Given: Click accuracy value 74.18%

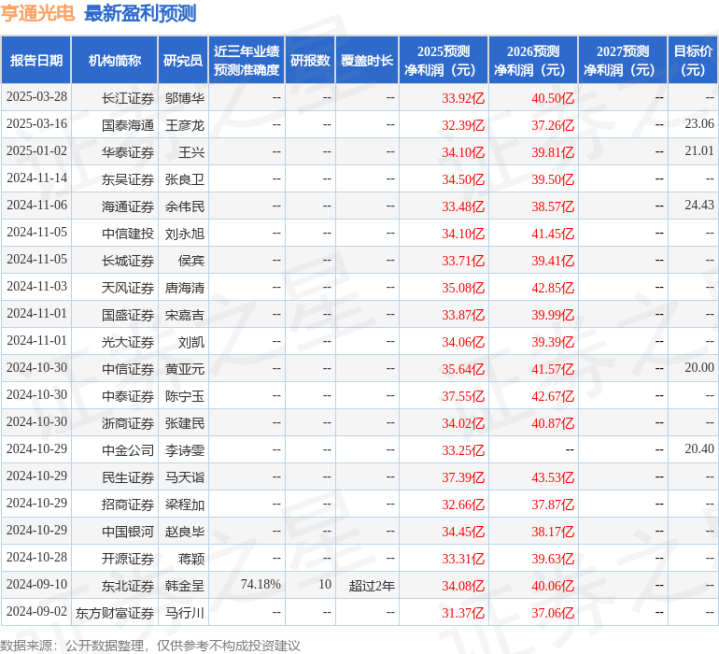Looking at the screenshot, I should tap(260, 584).
